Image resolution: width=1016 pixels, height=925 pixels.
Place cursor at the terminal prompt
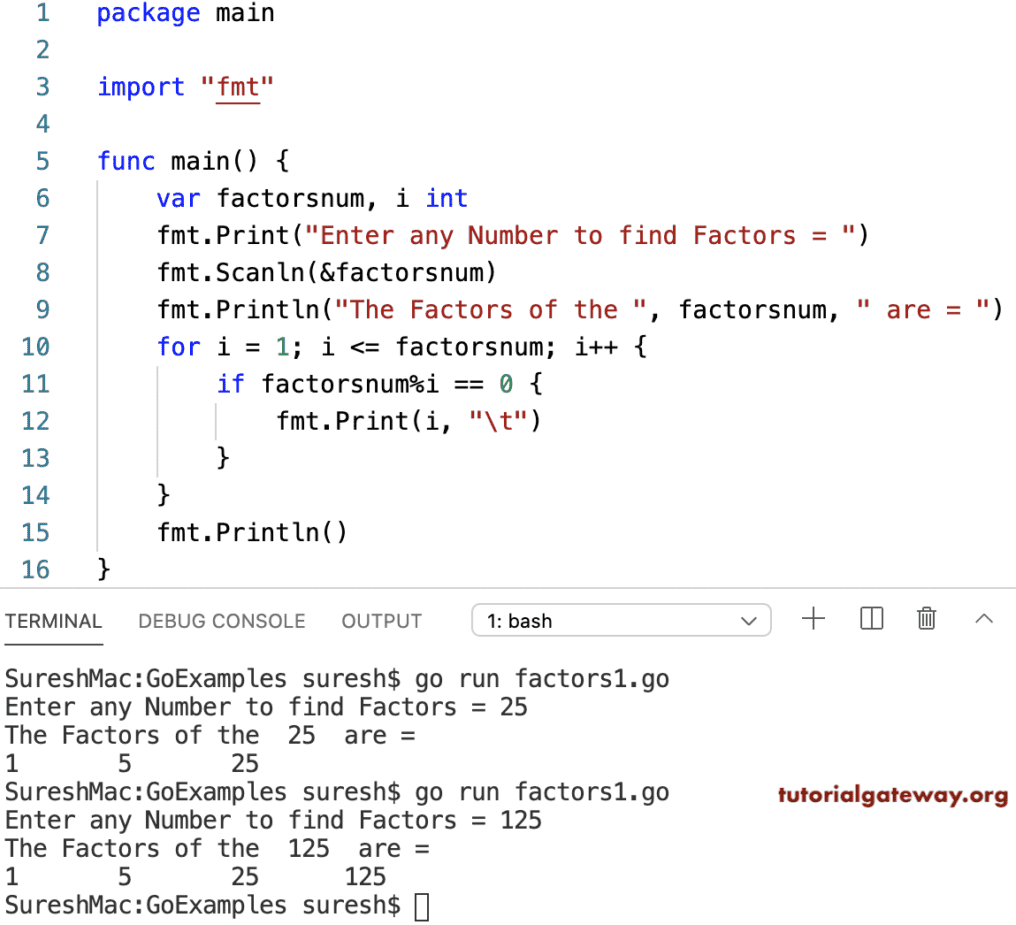click(421, 905)
